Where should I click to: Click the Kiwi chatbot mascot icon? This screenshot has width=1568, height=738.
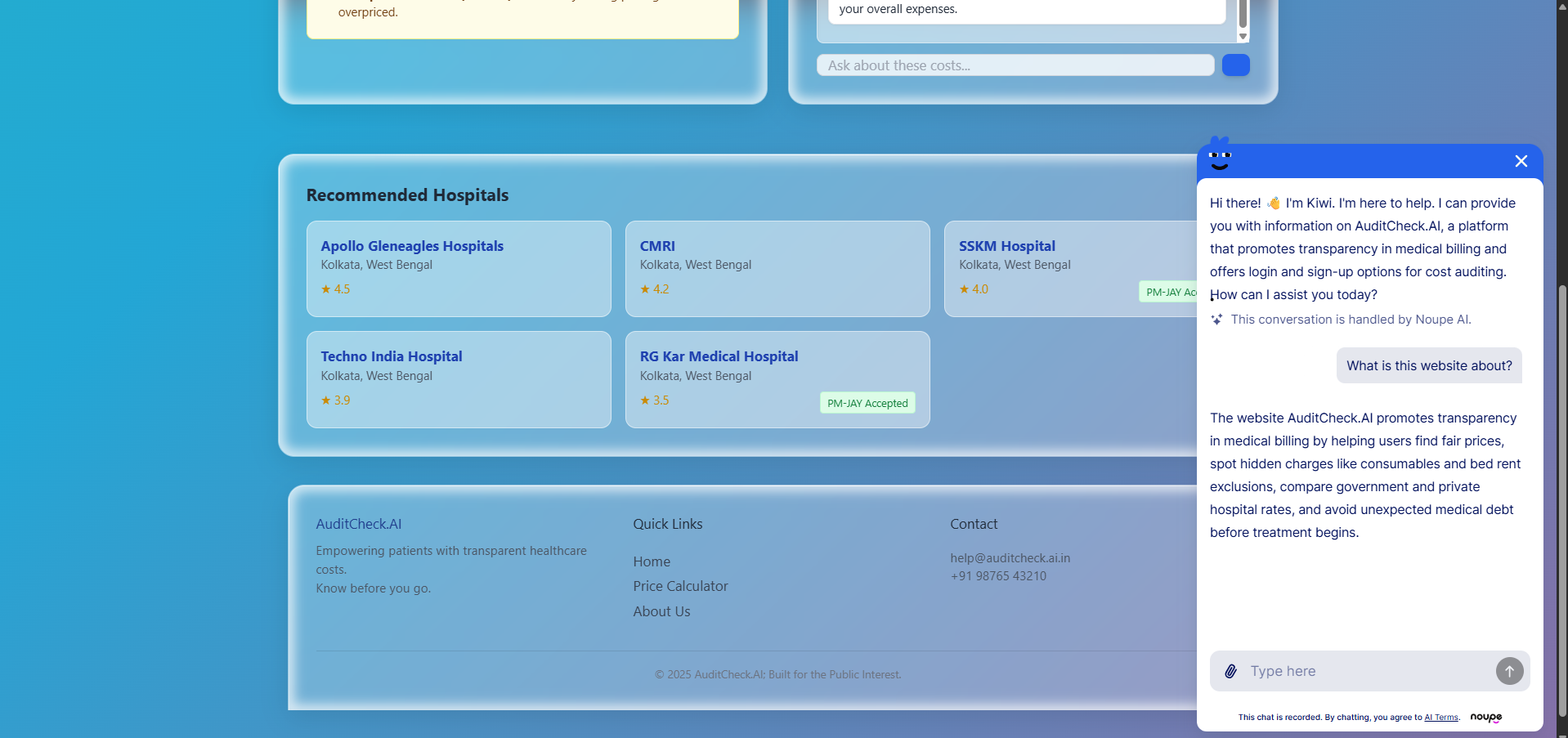(1220, 154)
